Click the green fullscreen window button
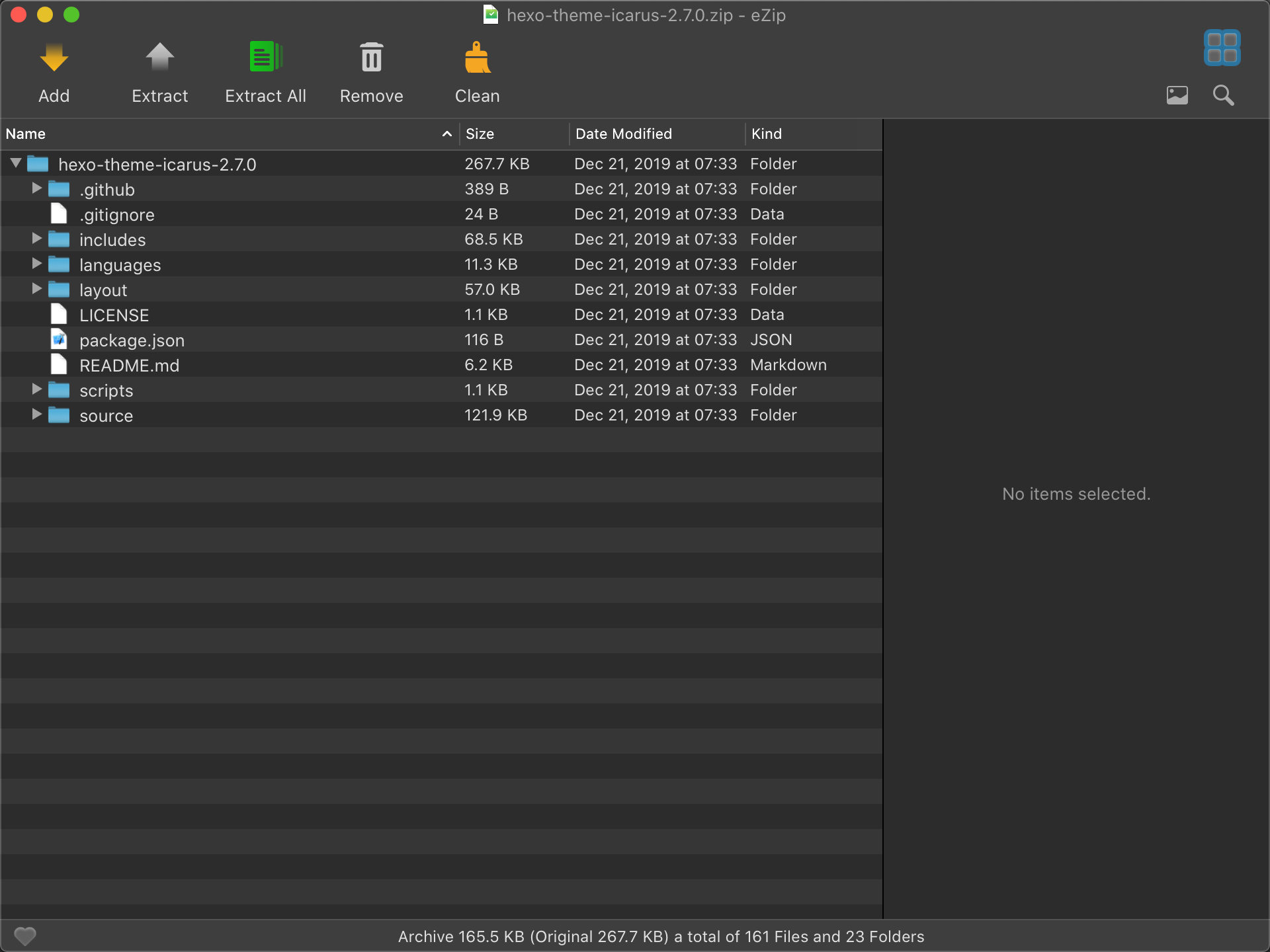This screenshot has height=952, width=1270. tap(71, 15)
